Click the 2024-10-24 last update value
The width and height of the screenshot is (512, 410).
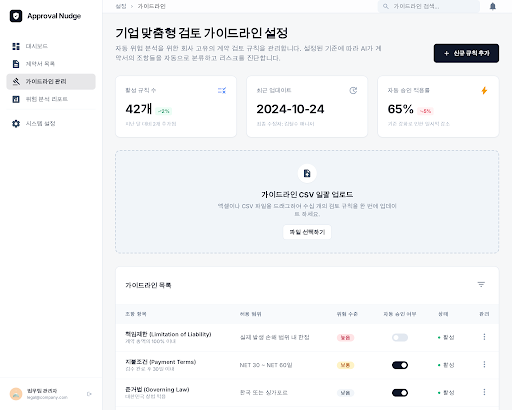(x=290, y=109)
